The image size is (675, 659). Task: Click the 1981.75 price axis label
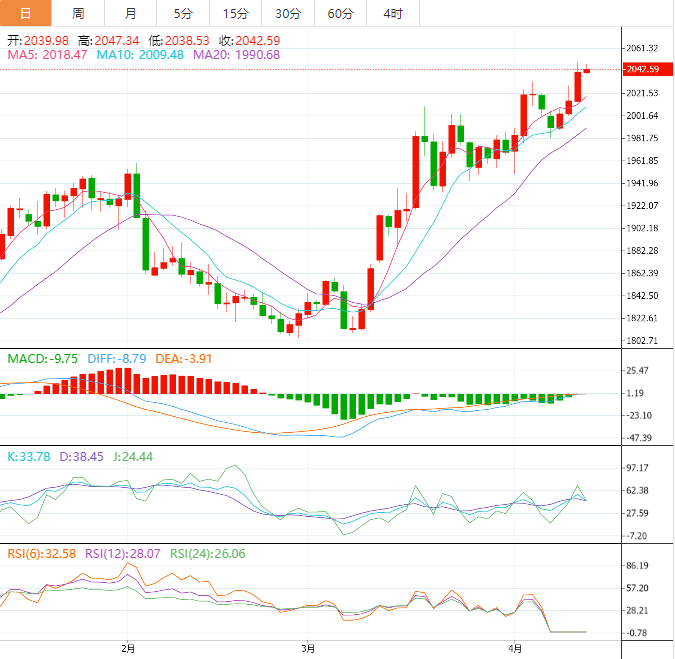click(642, 138)
